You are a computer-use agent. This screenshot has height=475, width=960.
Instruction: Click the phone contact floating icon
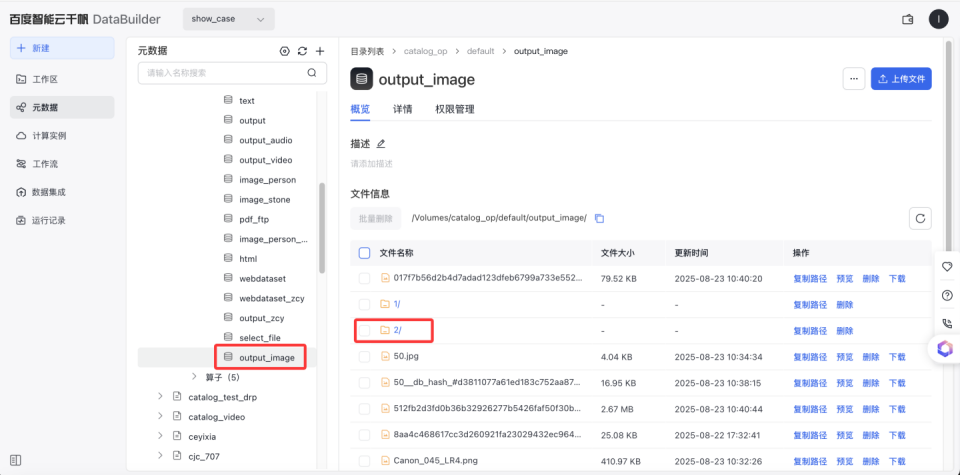click(x=947, y=323)
